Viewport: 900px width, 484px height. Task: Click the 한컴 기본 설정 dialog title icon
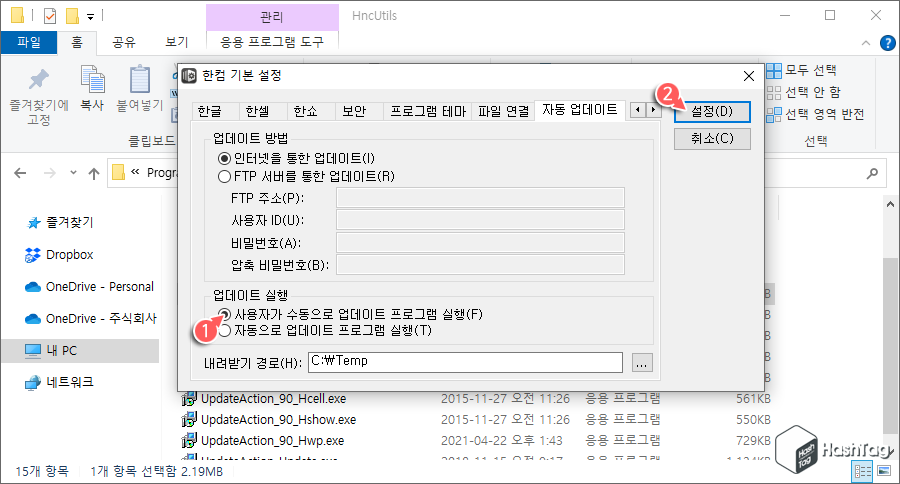189,75
